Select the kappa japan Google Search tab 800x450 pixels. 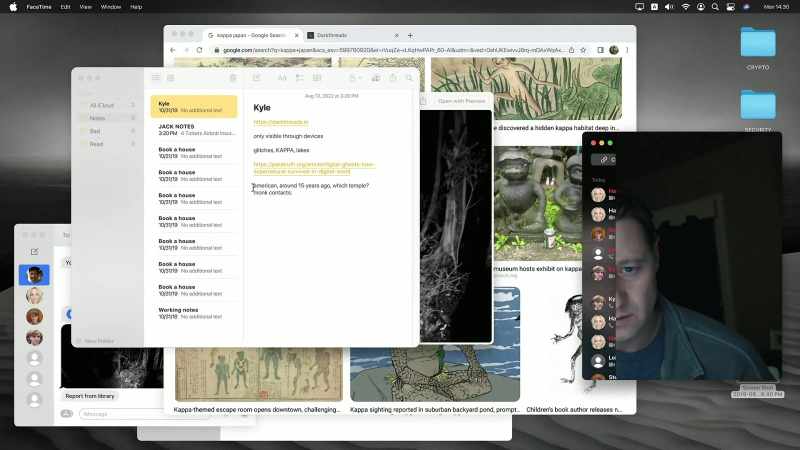[253, 35]
